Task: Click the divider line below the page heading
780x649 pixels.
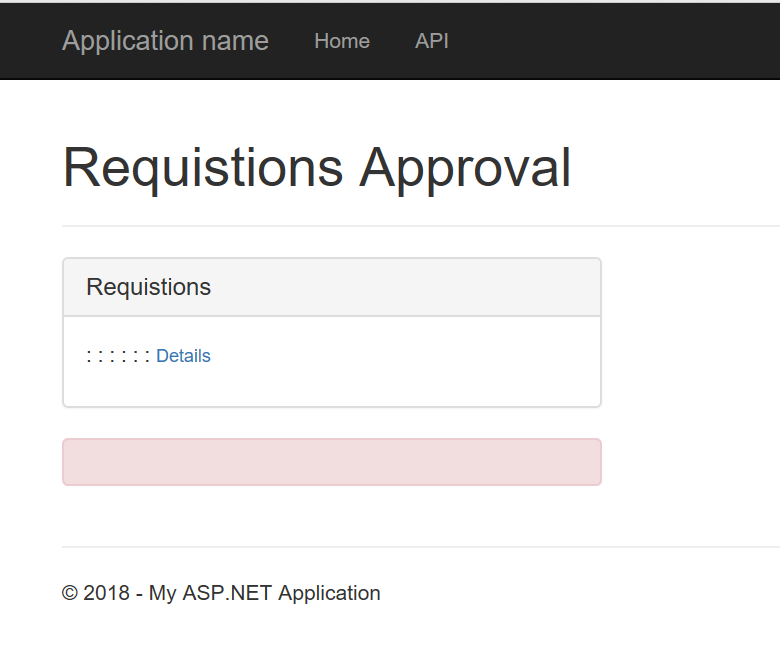Action: [x=421, y=226]
